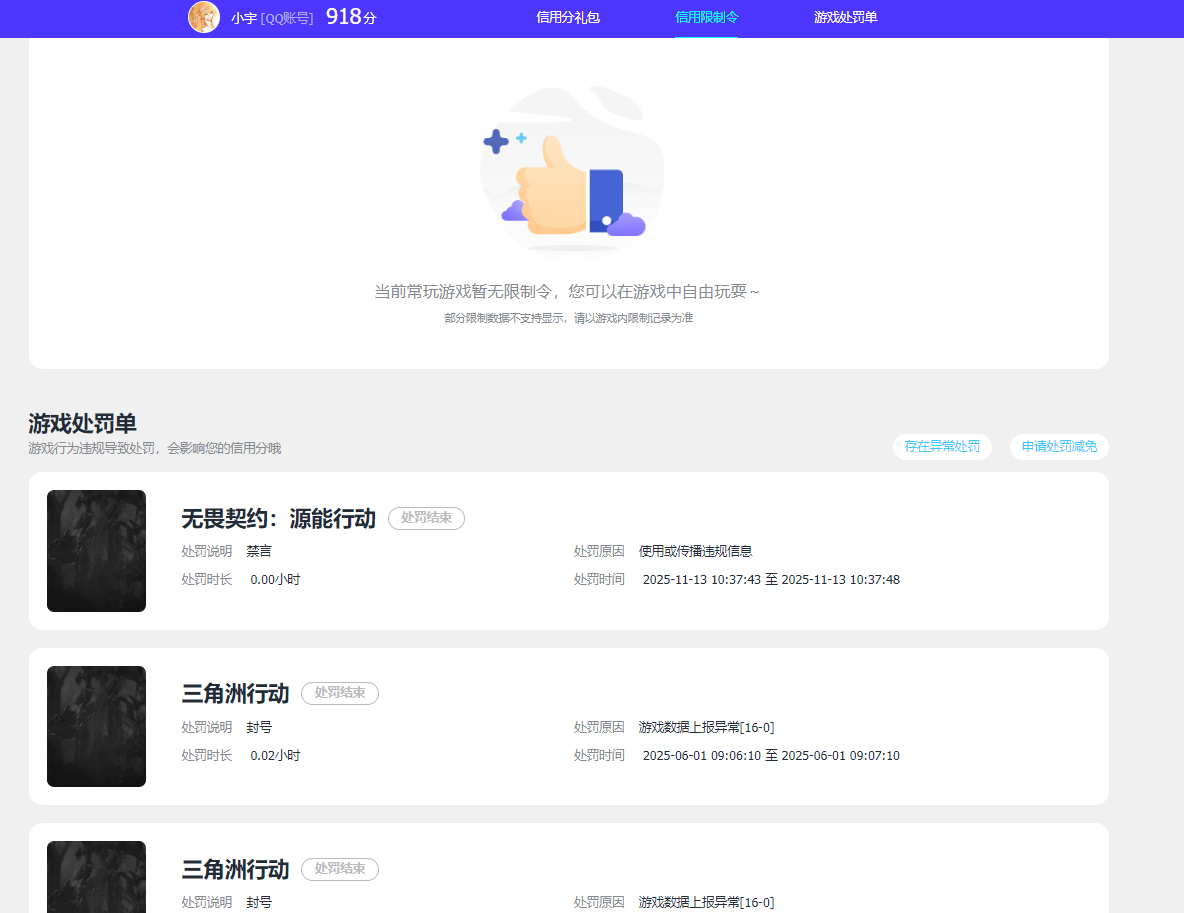Click the username 小宇 in the header
1184x913 pixels.
tap(244, 18)
